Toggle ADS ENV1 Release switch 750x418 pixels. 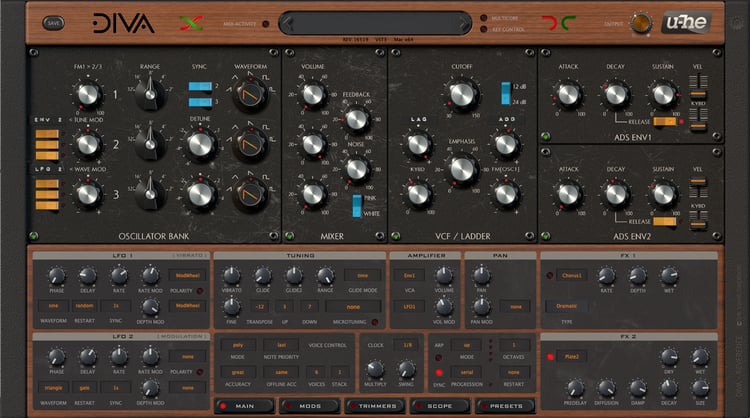coord(665,121)
